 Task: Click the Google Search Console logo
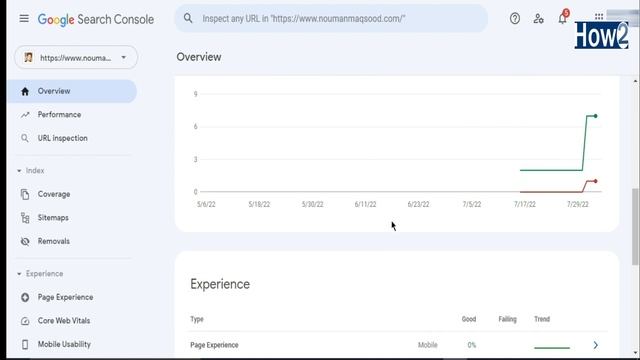click(x=96, y=19)
